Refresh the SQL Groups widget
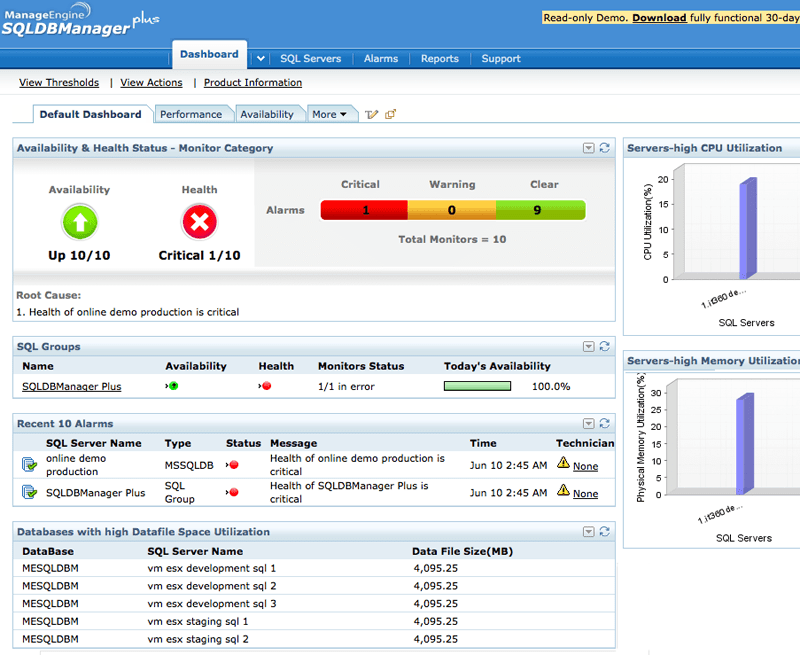 point(604,346)
